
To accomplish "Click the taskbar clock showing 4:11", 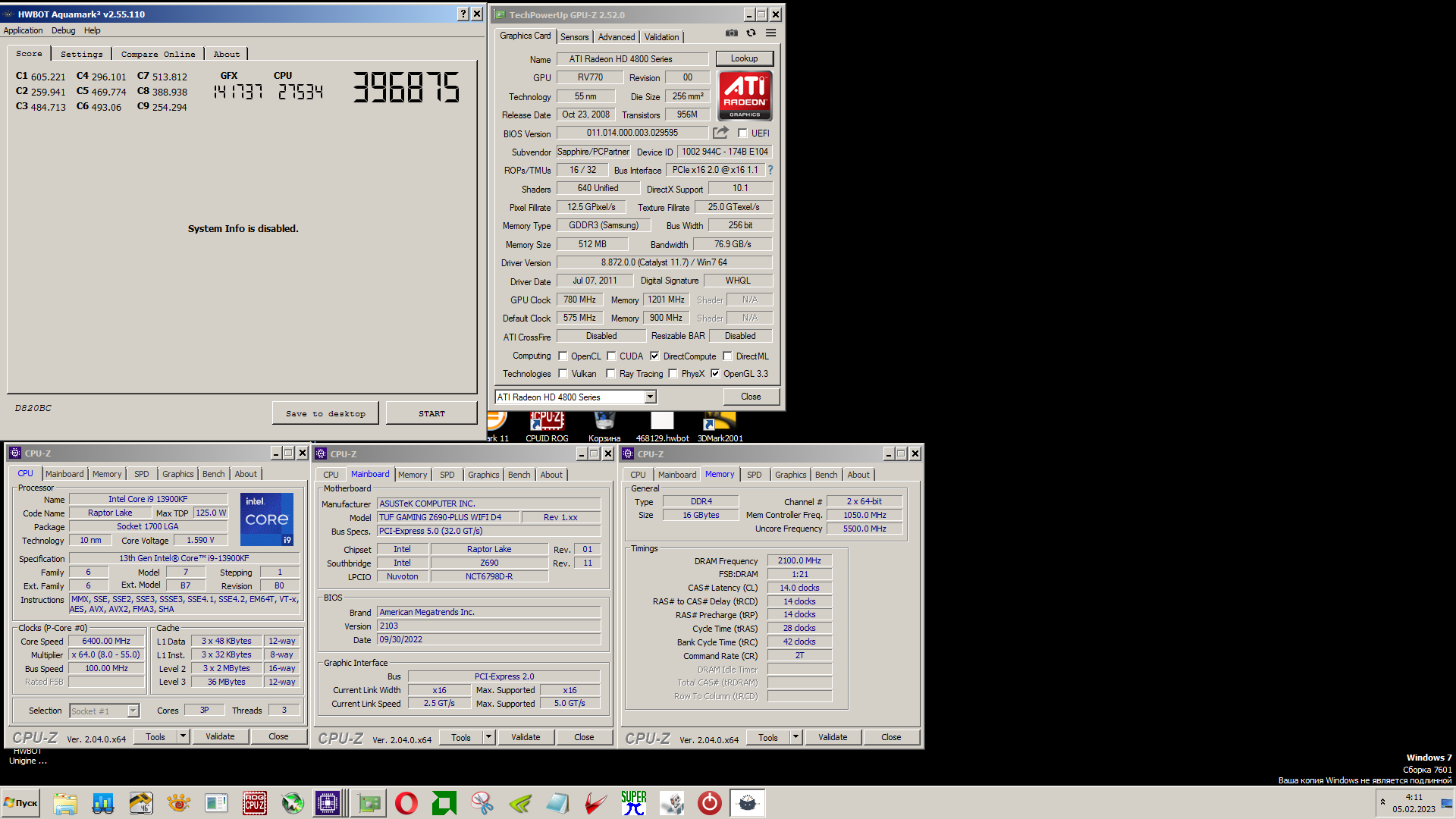I will coord(1414,803).
